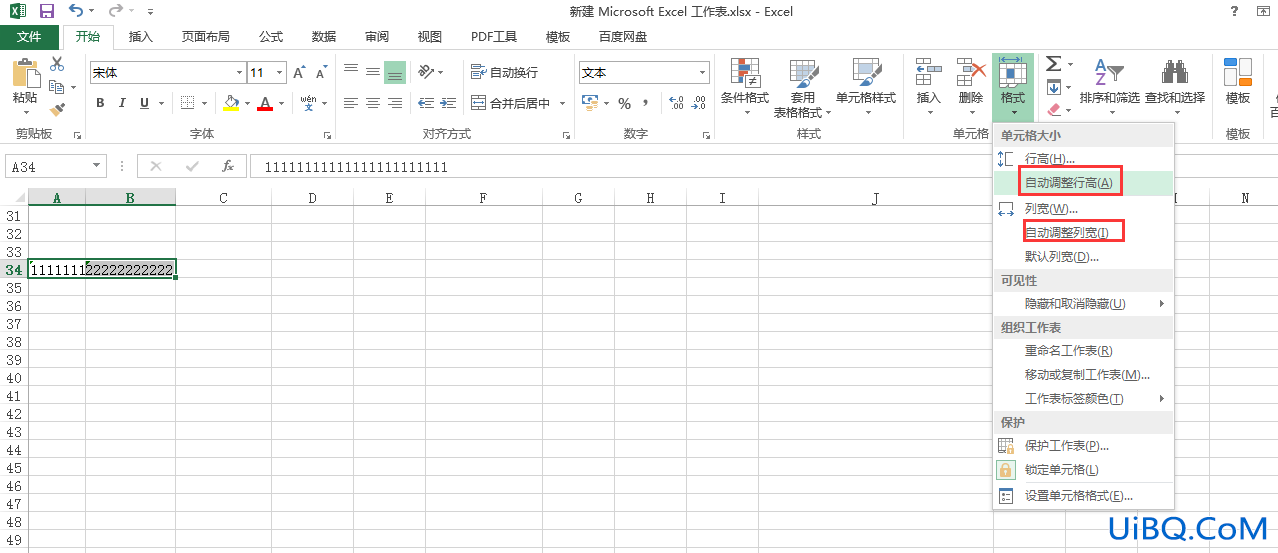Image resolution: width=1278 pixels, height=553 pixels.
Task: Expand Hide and Unhide (隐藏和取消隐藏) submenu
Action: pos(1084,304)
